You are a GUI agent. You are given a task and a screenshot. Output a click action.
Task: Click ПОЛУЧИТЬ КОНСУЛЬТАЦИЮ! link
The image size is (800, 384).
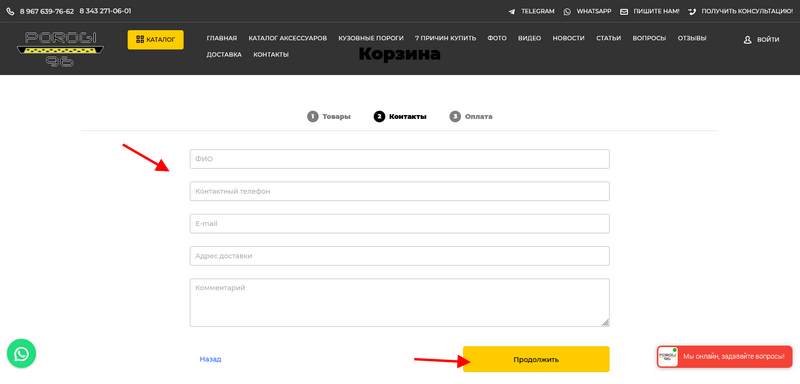pos(747,11)
